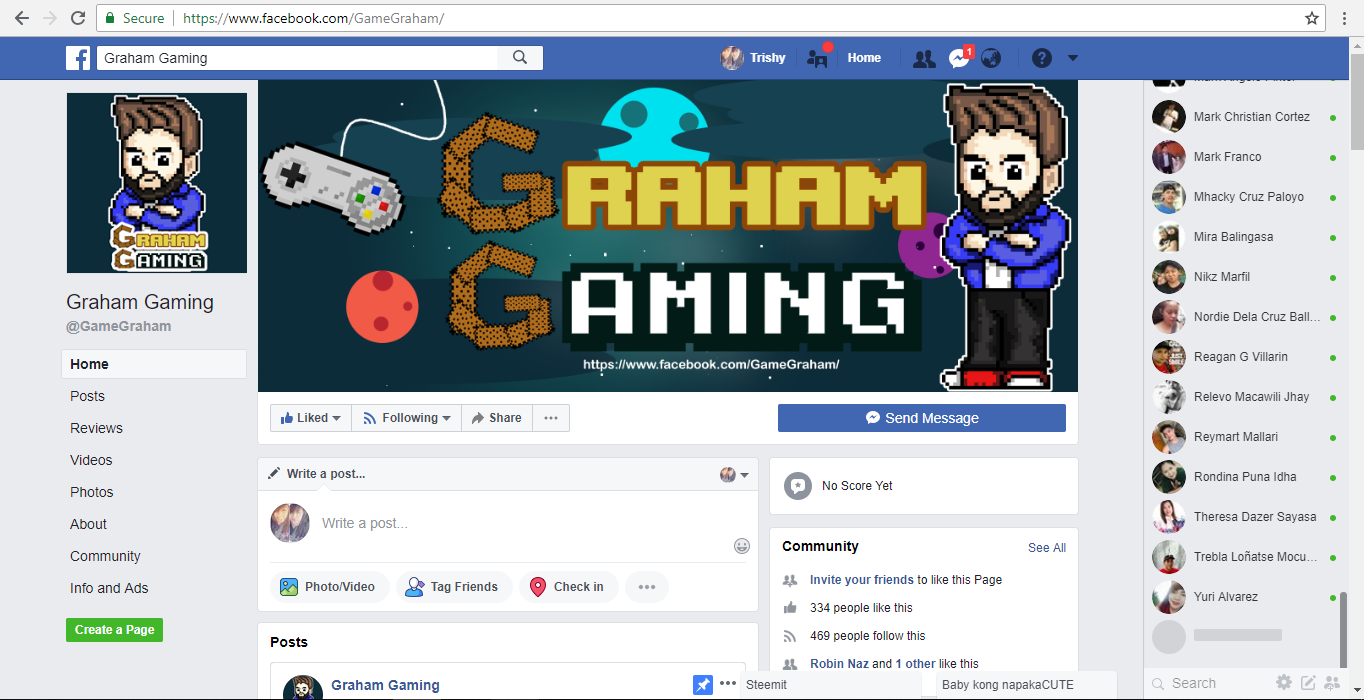Open the Messenger messages icon

958,58
